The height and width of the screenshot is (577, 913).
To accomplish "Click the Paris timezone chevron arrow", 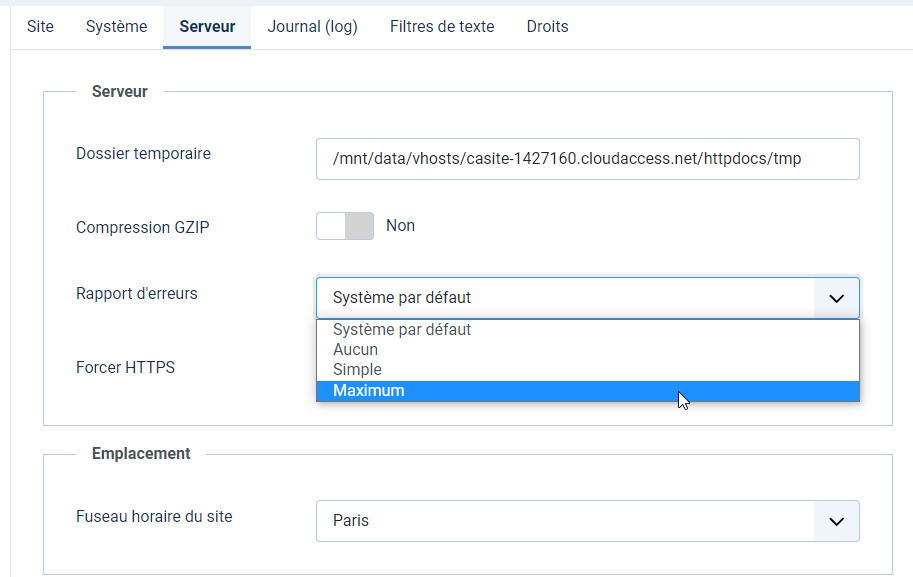I will [x=837, y=521].
